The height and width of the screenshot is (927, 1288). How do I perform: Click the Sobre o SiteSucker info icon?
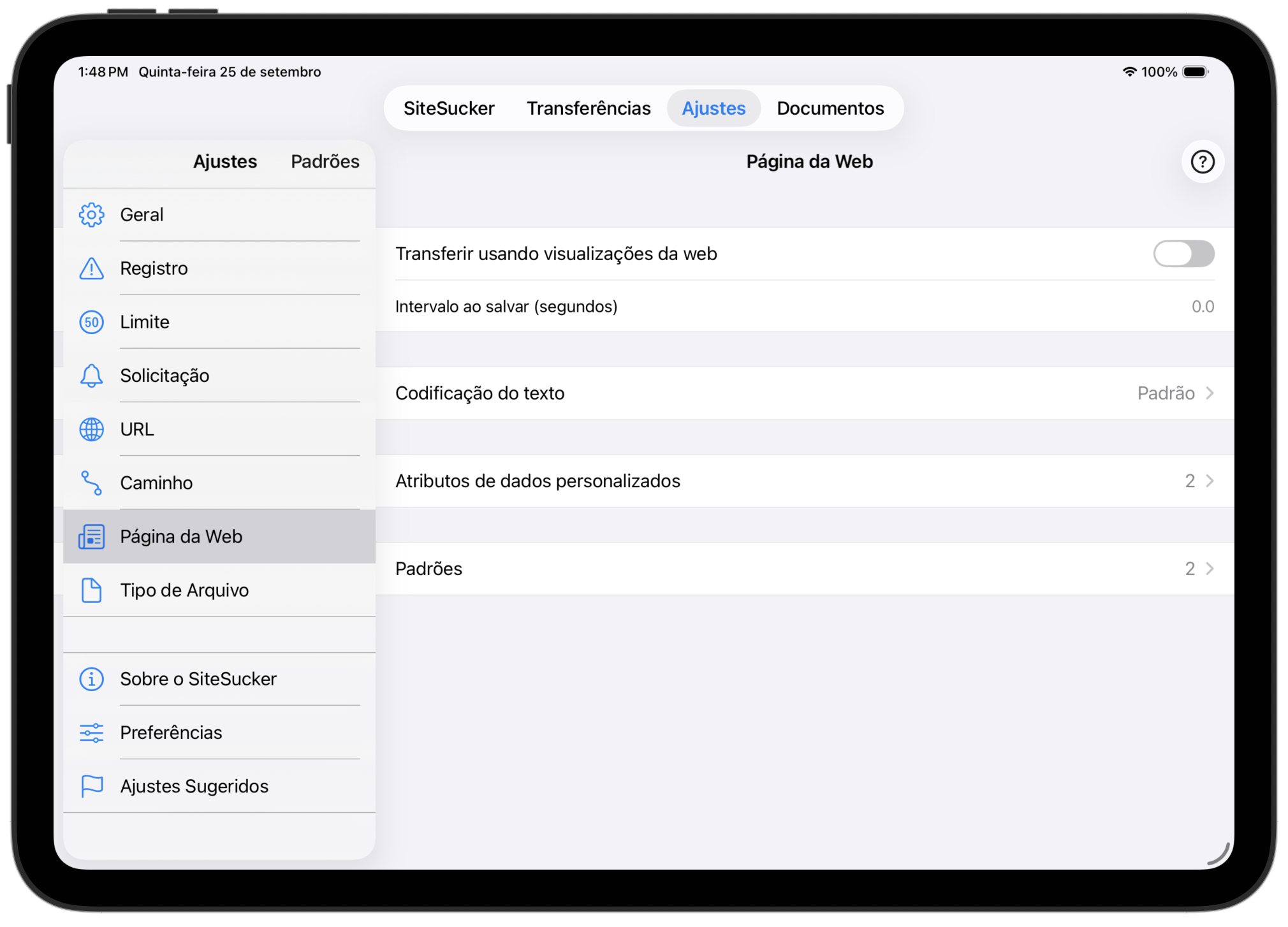click(x=91, y=679)
